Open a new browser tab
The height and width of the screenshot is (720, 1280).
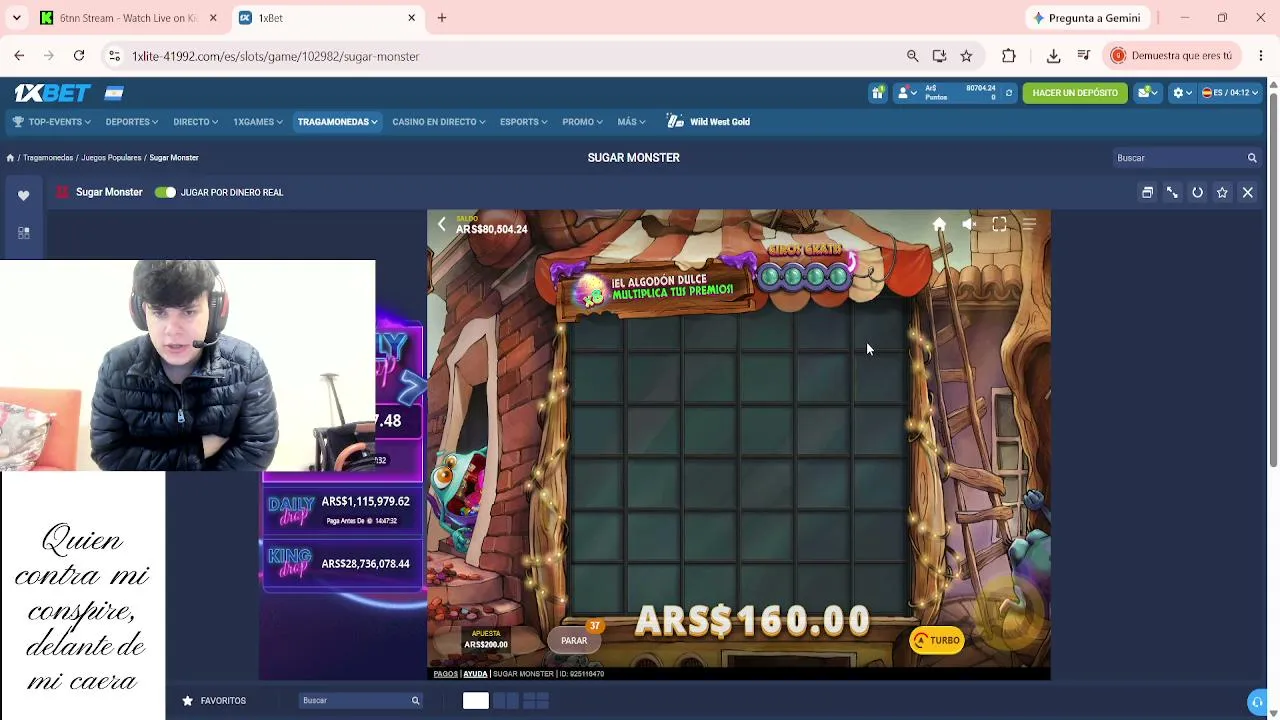[442, 18]
